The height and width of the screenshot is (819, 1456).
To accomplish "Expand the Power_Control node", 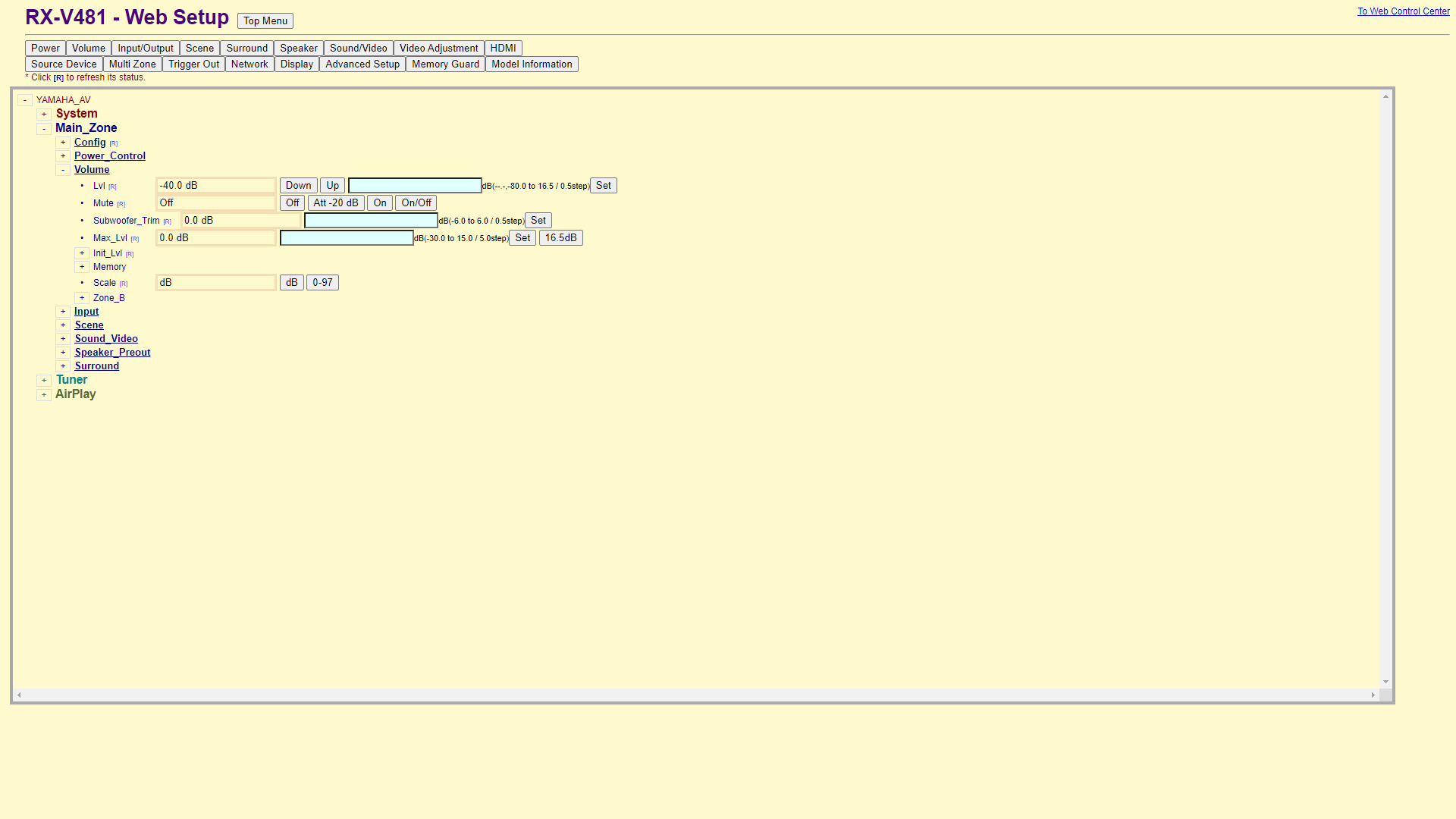I will coord(63,156).
